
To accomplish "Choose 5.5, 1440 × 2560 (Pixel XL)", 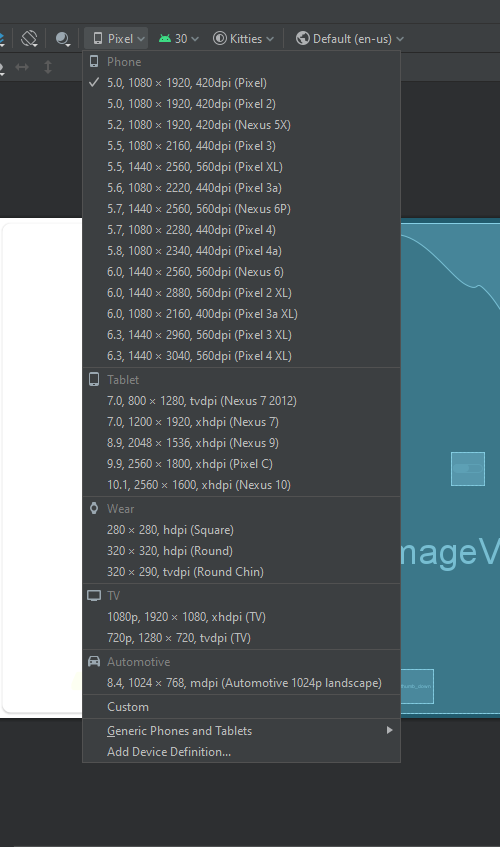I will pyautogui.click(x=241, y=167).
